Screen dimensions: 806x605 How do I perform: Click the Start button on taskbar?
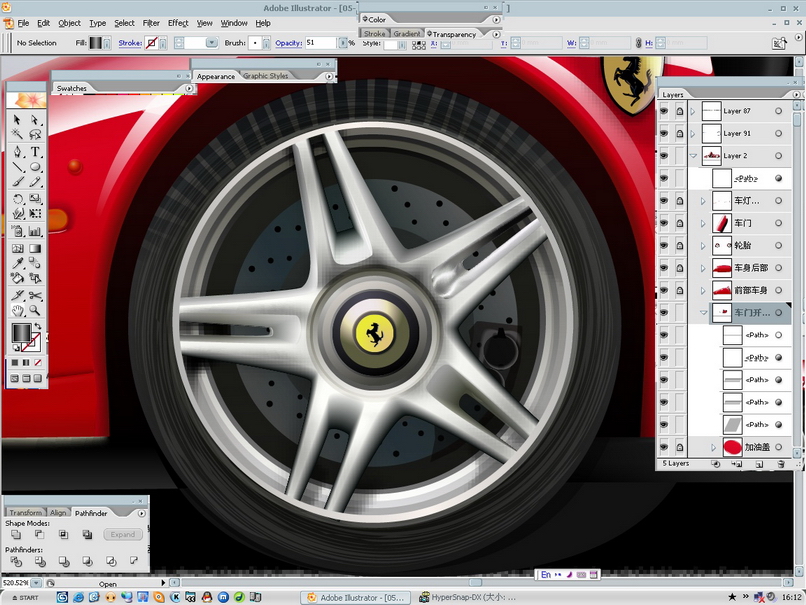pos(26,597)
